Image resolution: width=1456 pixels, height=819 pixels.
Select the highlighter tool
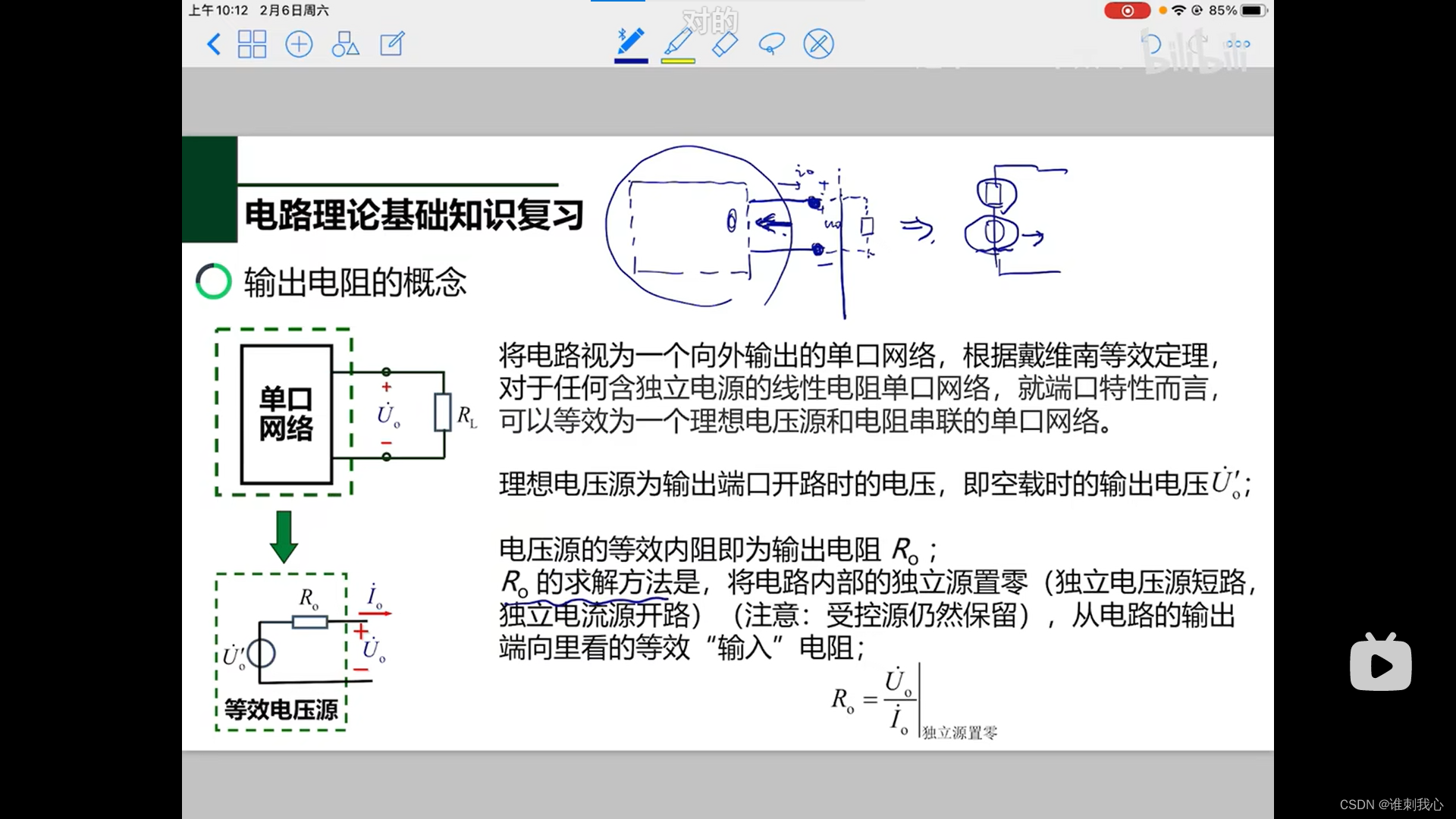678,41
